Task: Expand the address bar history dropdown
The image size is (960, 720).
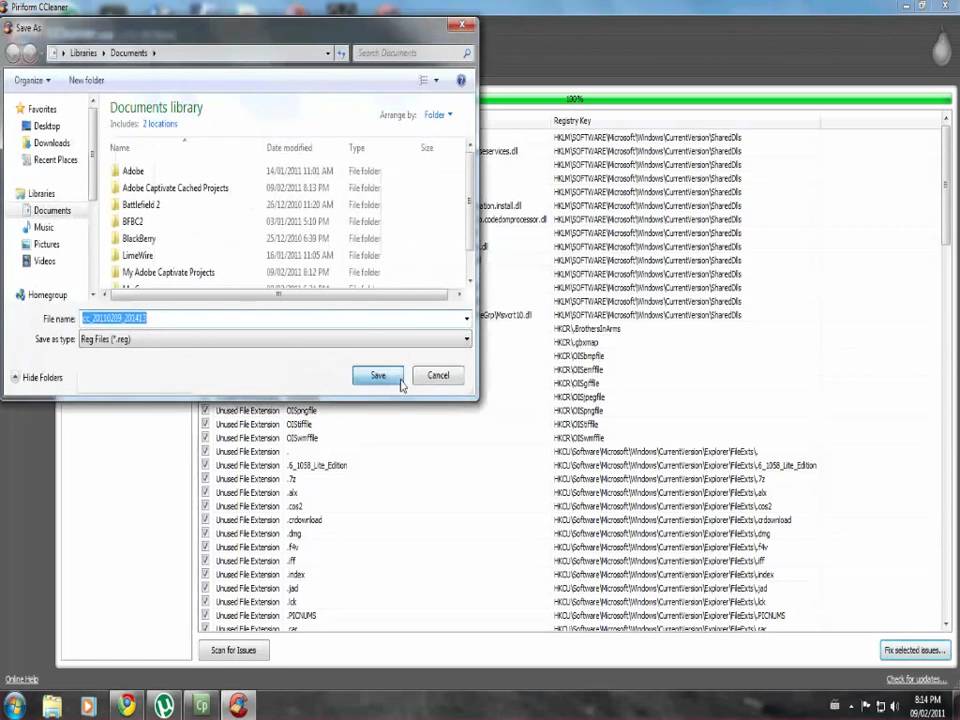Action: coord(328,53)
